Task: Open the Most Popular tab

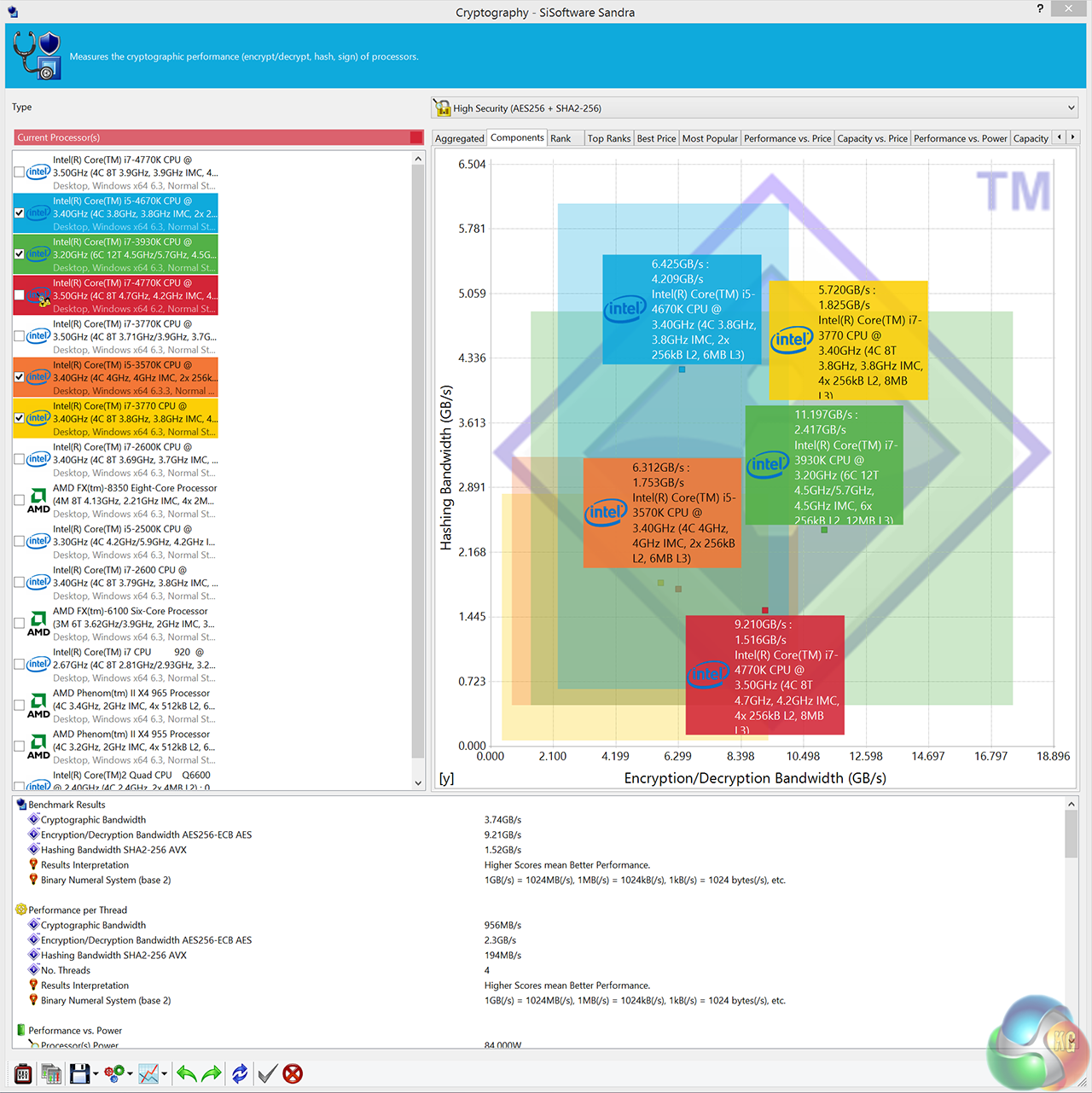Action: pos(710,138)
